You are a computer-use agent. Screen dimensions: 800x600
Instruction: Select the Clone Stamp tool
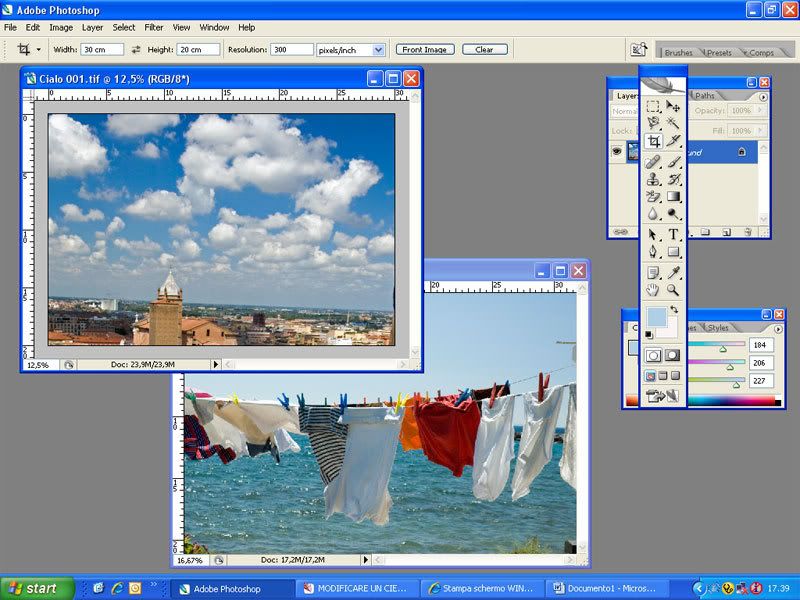point(653,179)
